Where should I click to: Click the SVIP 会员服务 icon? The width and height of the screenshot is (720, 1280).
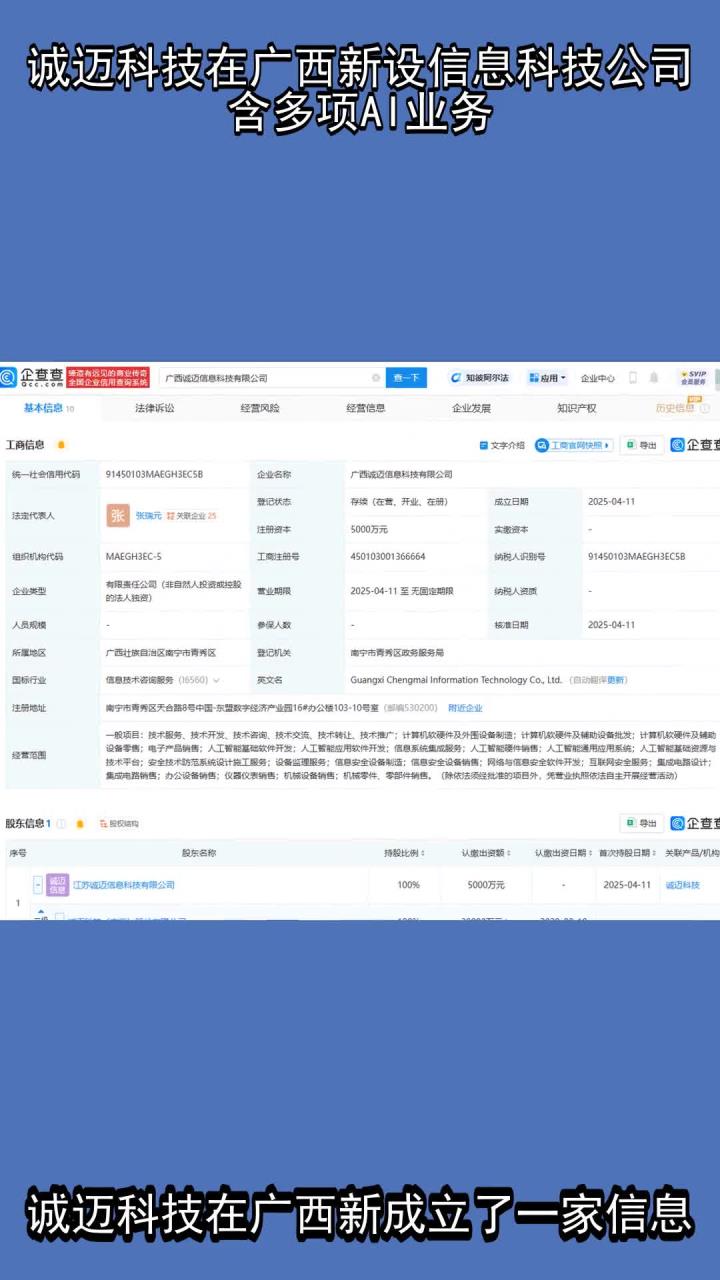pos(693,377)
